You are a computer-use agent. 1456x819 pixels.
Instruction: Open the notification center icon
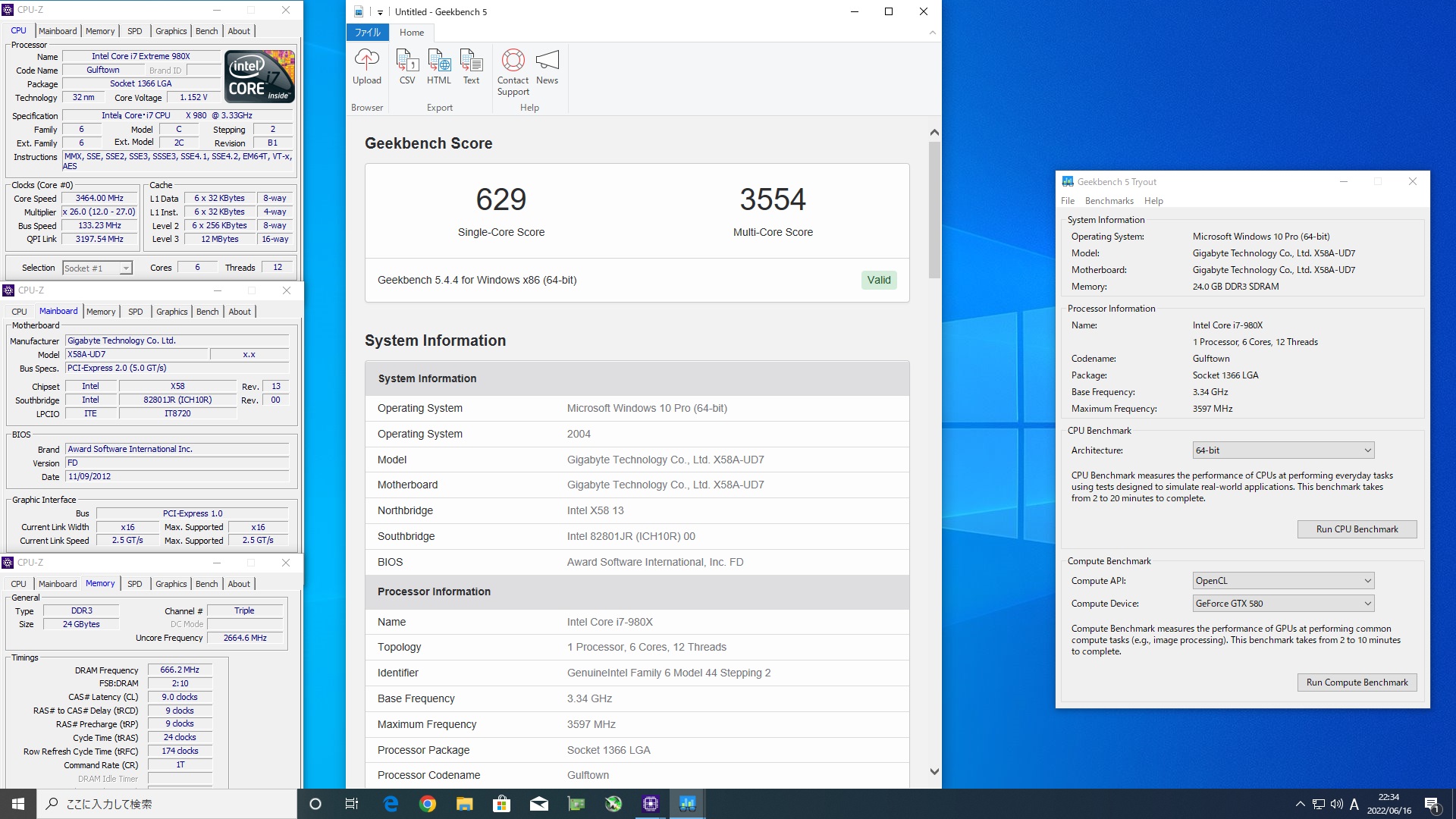tap(1432, 804)
